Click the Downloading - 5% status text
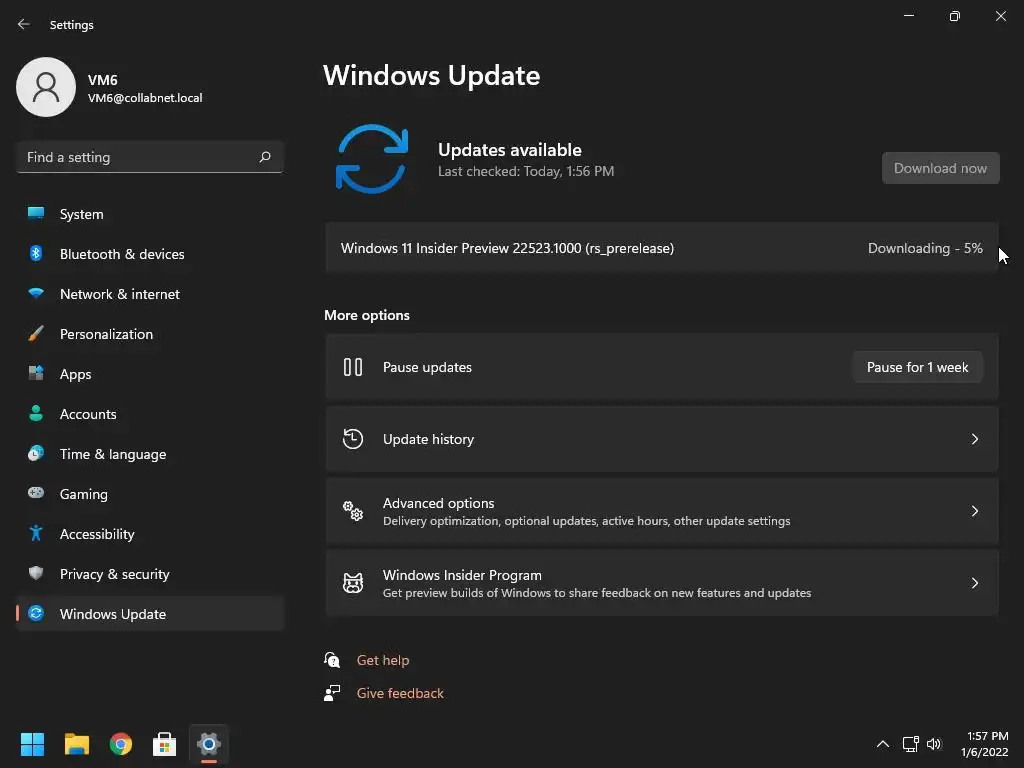This screenshot has height=768, width=1024. 925,248
